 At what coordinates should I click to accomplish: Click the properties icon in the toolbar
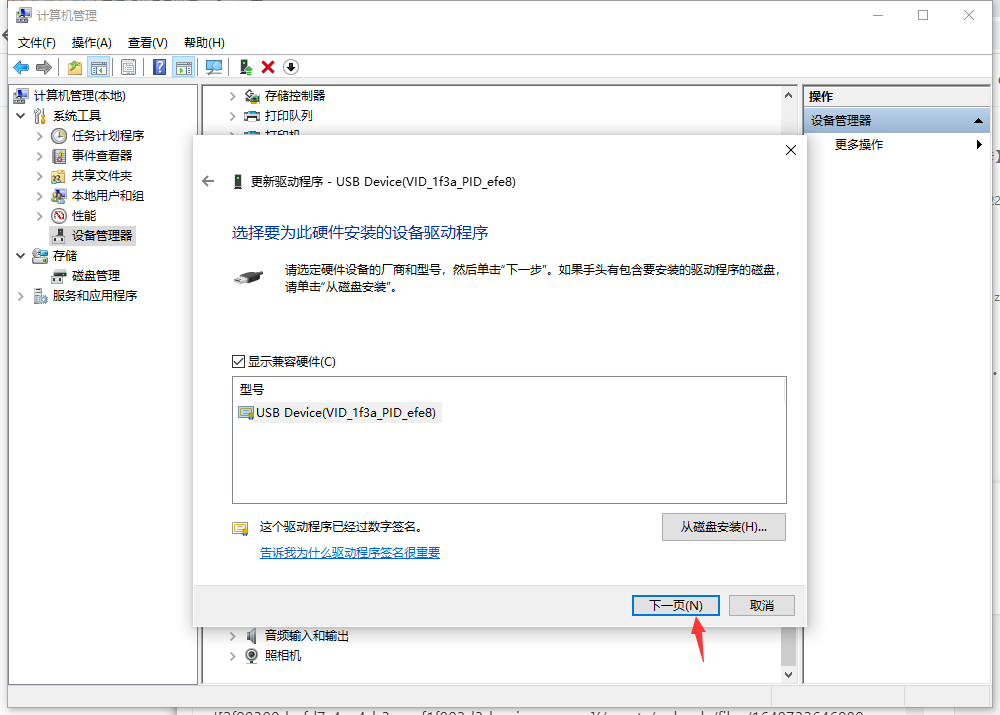coord(129,67)
